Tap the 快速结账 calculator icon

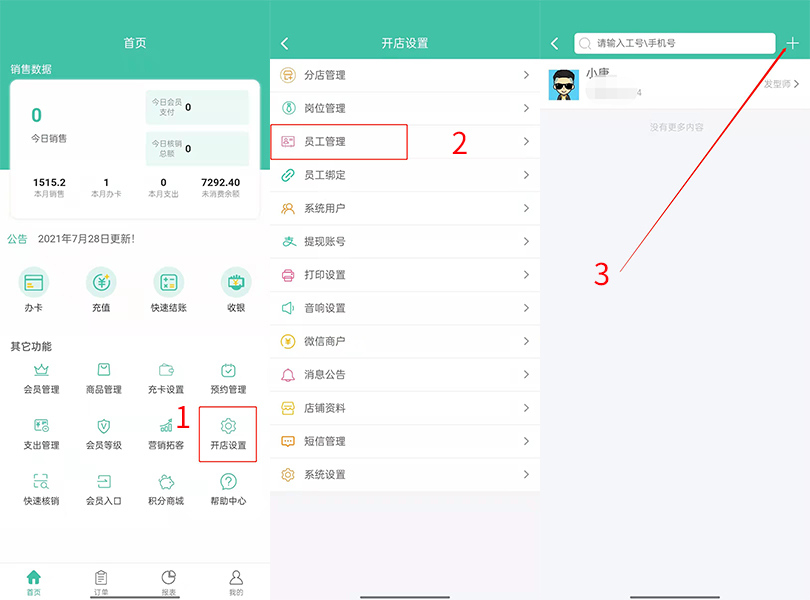168,283
